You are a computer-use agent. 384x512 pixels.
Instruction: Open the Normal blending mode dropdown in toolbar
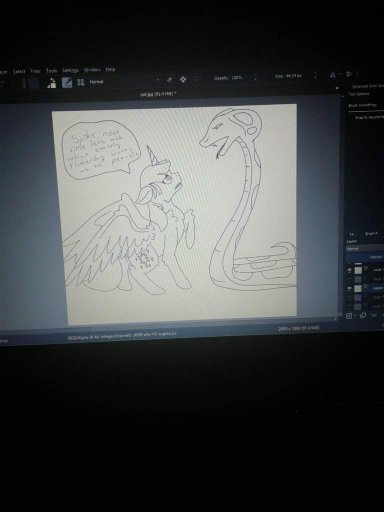[x=123, y=81]
